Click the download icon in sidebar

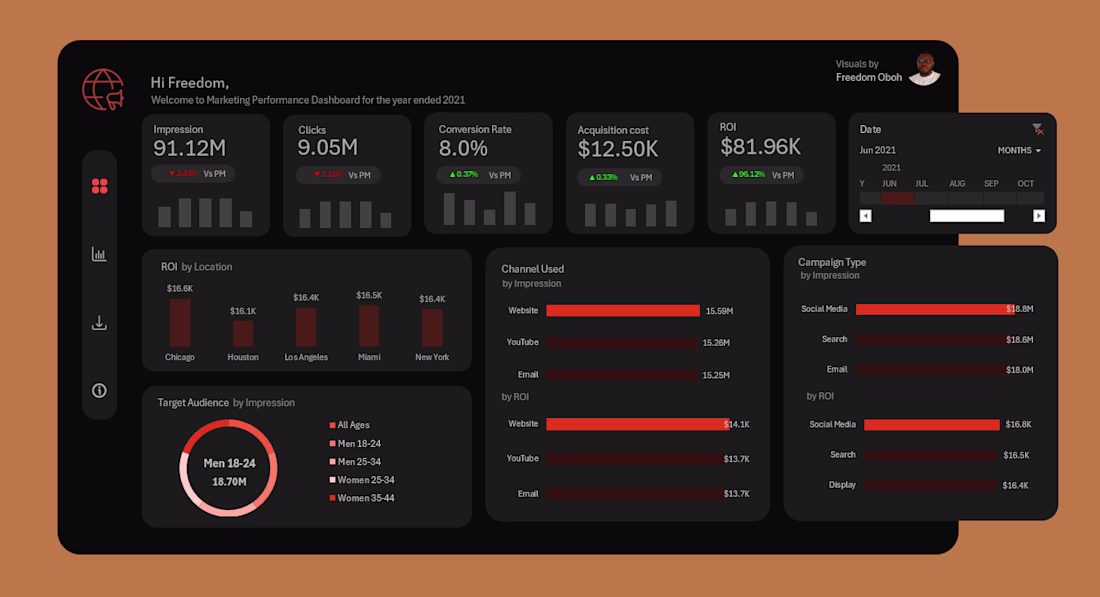pos(99,323)
